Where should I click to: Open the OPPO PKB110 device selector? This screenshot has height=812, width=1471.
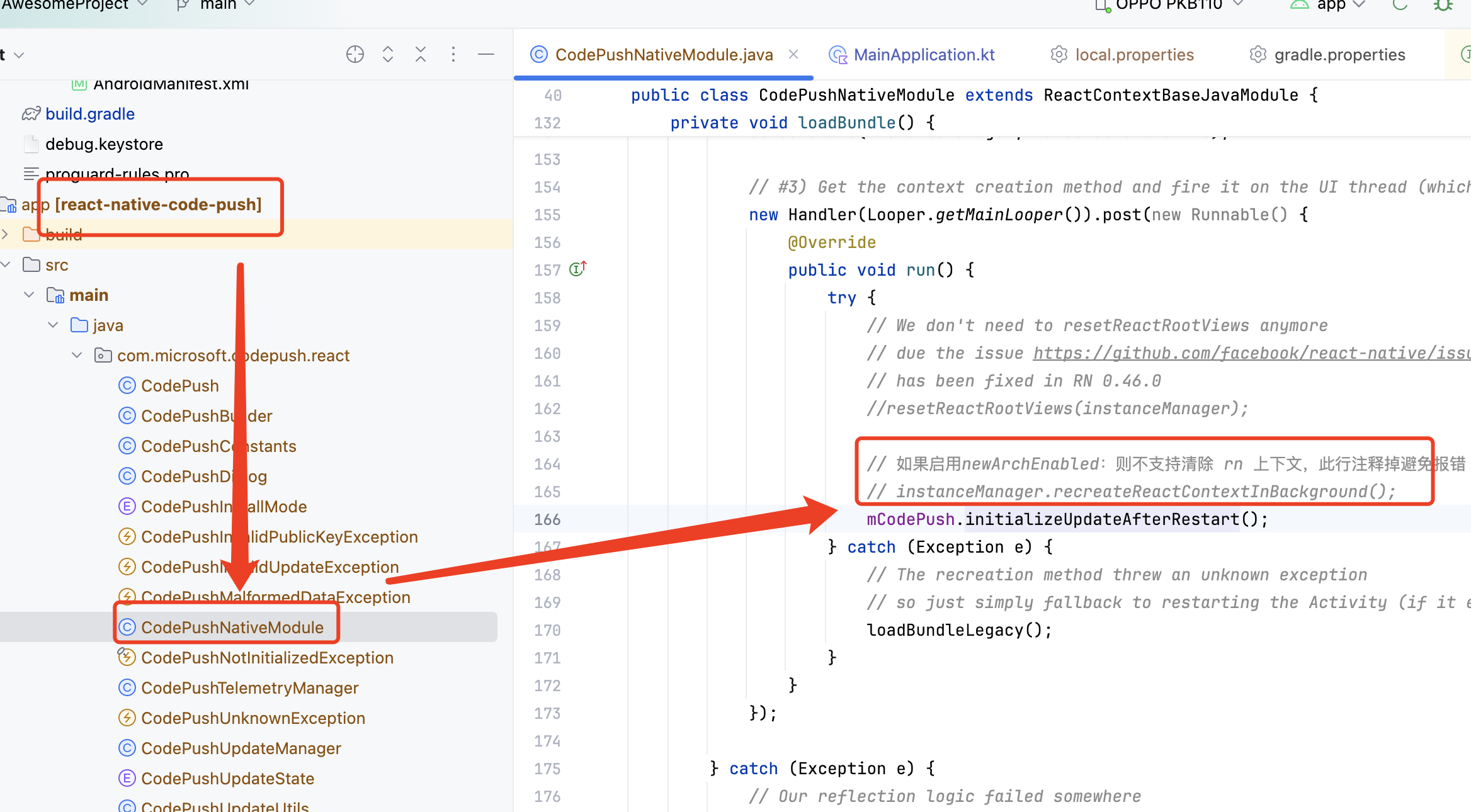(x=1170, y=5)
